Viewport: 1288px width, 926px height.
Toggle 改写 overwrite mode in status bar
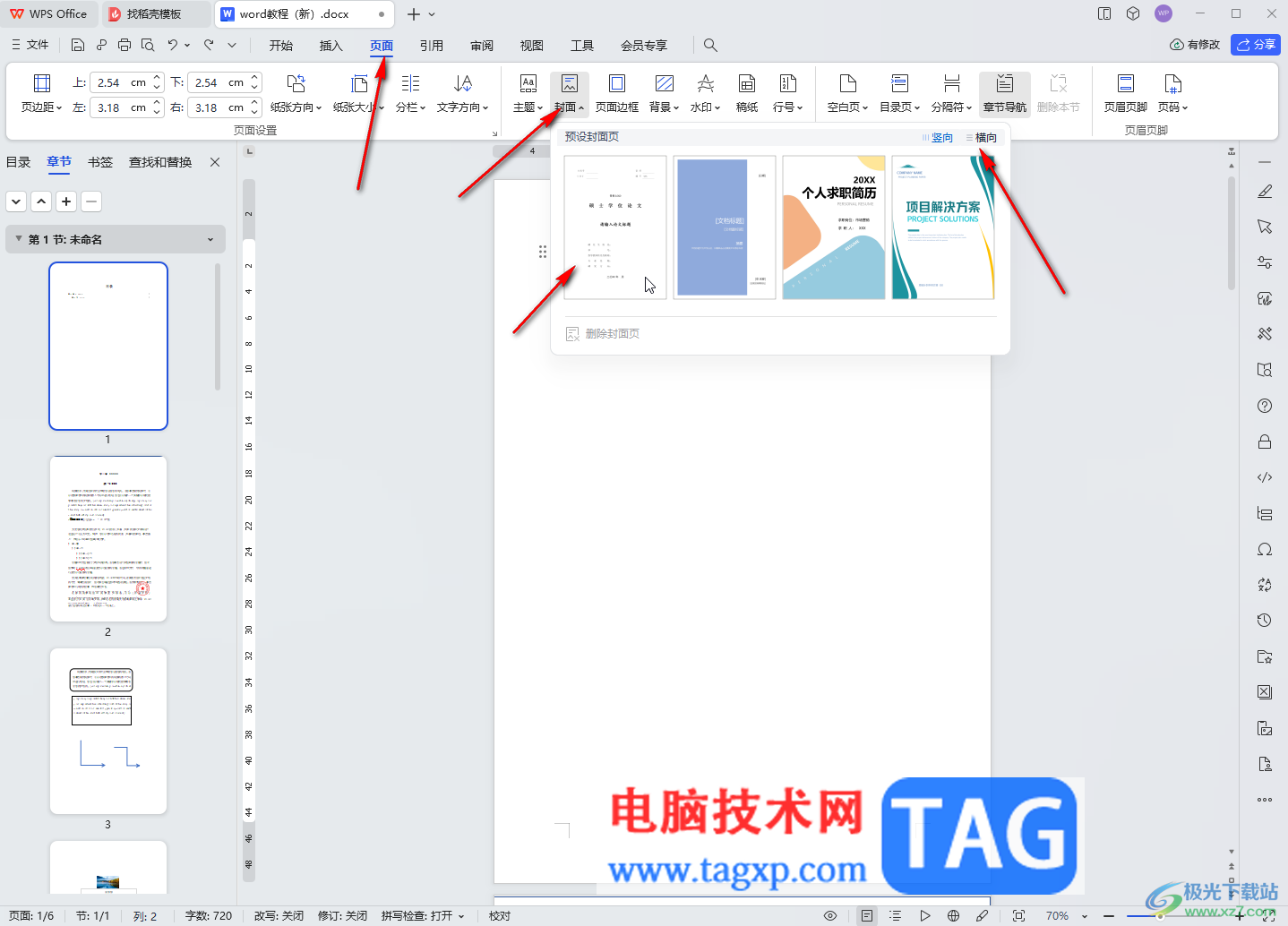tap(279, 915)
